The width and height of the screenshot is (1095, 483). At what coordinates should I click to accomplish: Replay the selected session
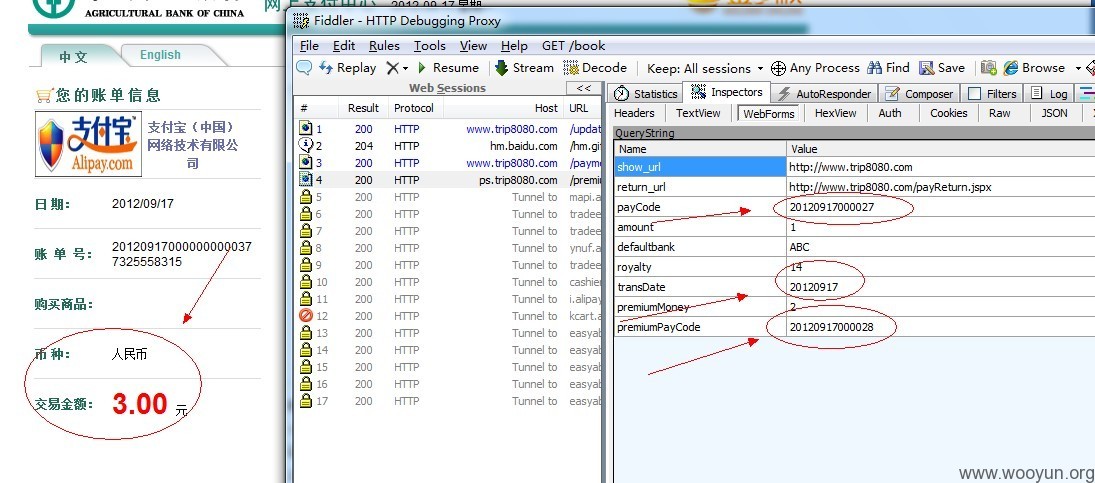(x=347, y=68)
